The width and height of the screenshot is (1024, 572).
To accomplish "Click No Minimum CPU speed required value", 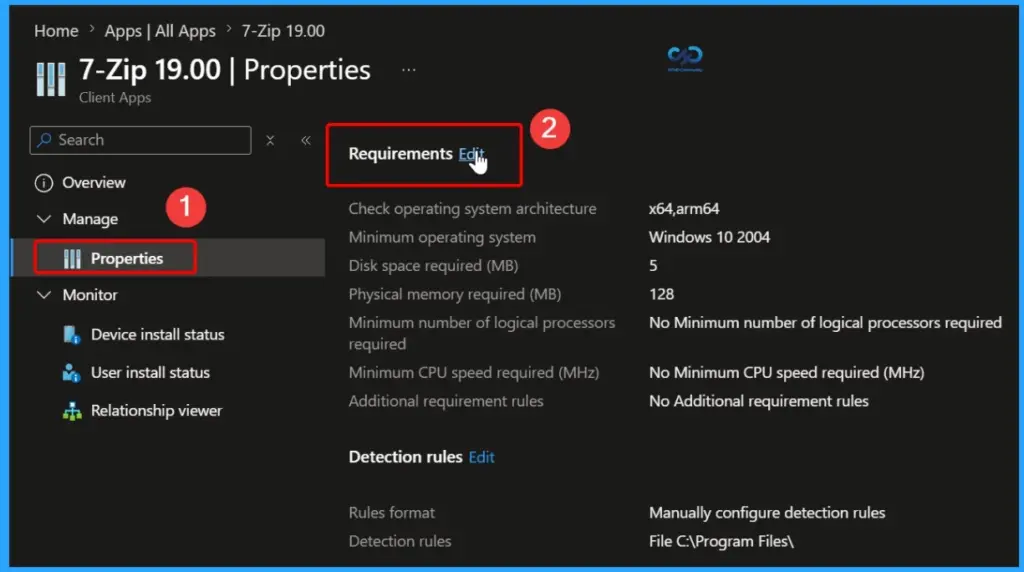I will (786, 373).
